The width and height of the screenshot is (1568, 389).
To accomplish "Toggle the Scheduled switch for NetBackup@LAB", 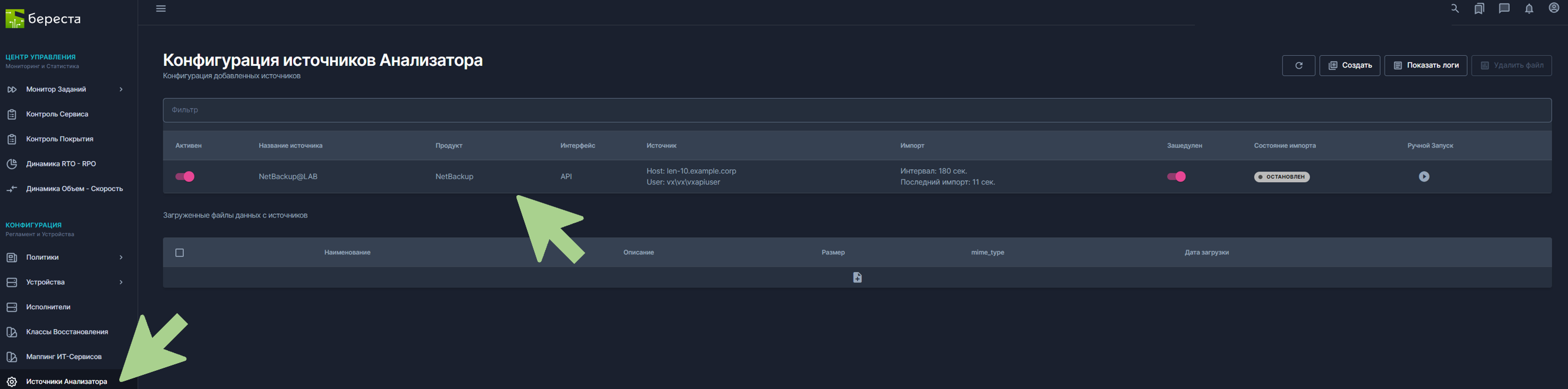I will tap(1176, 176).
